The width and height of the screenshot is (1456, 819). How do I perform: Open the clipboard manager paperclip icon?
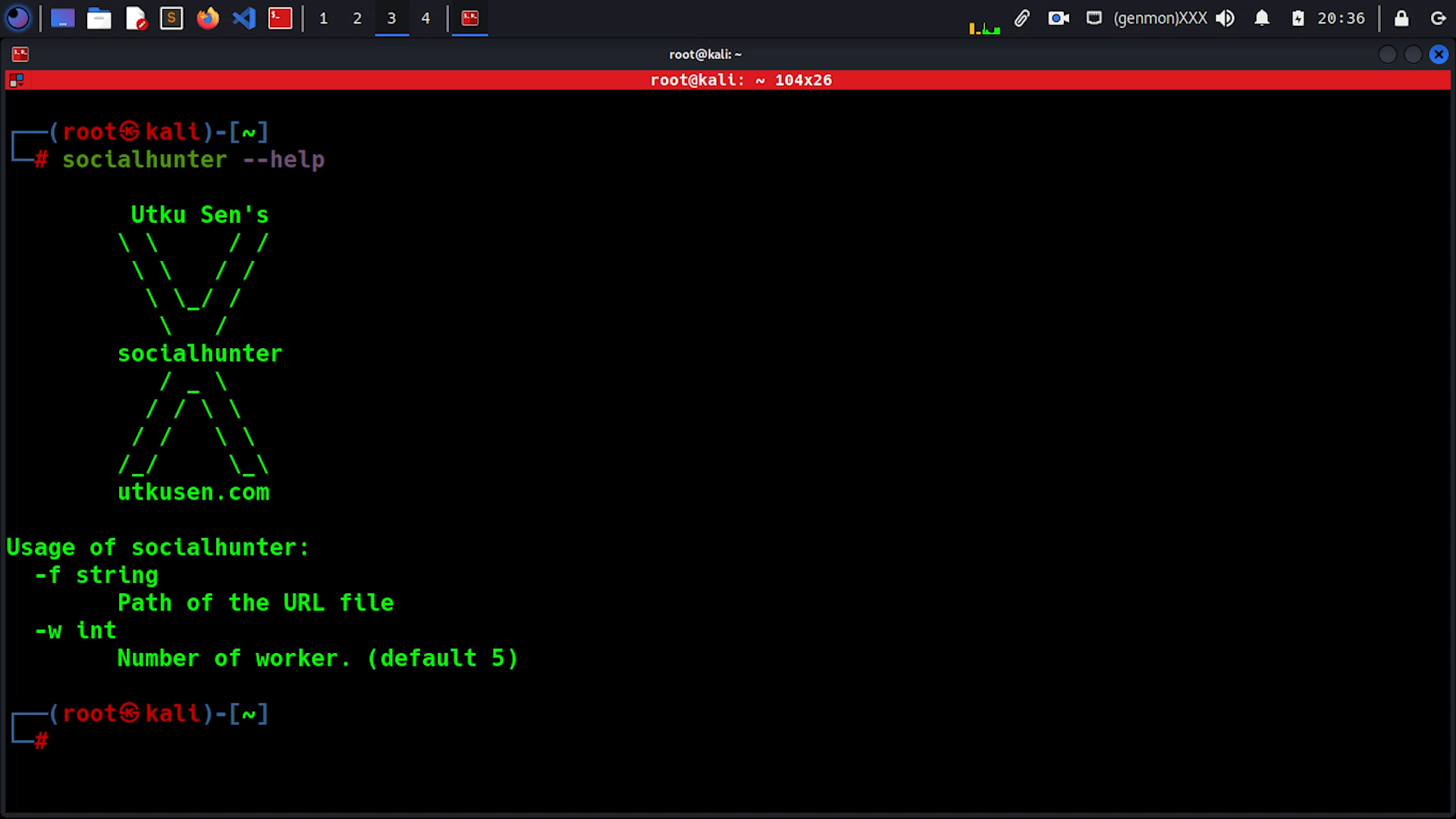coord(1022,18)
